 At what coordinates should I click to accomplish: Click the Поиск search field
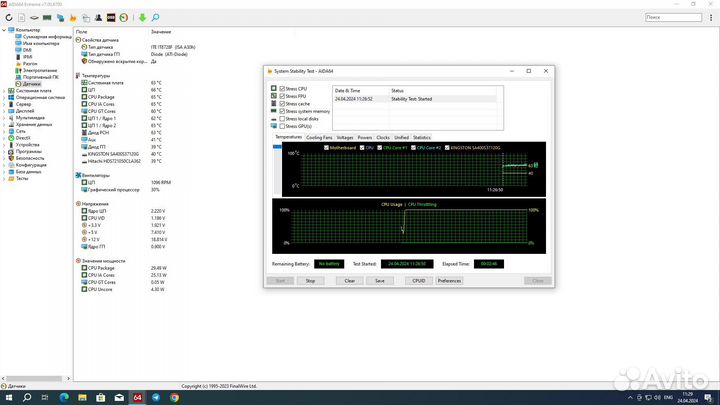coord(673,17)
